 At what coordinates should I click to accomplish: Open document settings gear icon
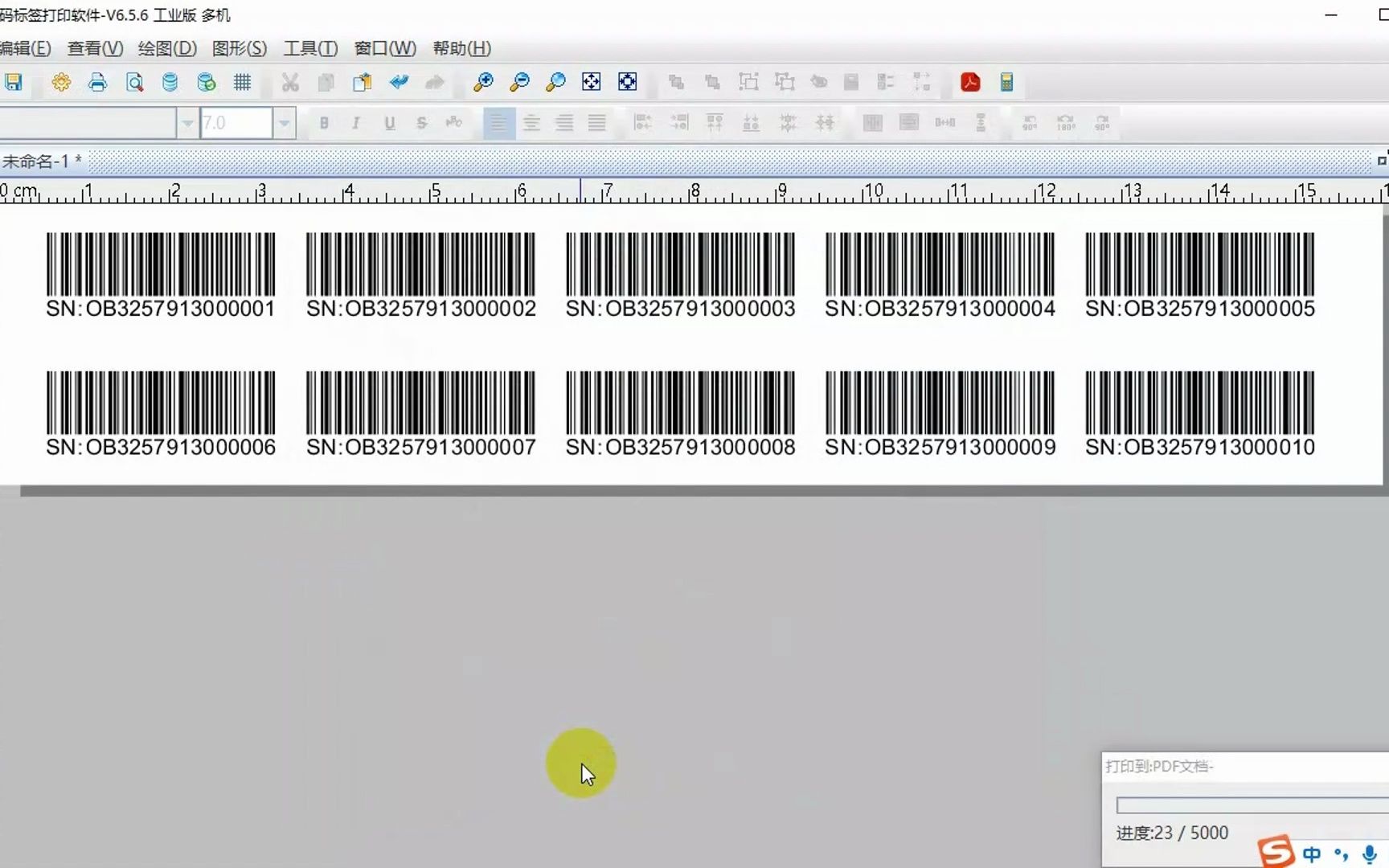(61, 82)
